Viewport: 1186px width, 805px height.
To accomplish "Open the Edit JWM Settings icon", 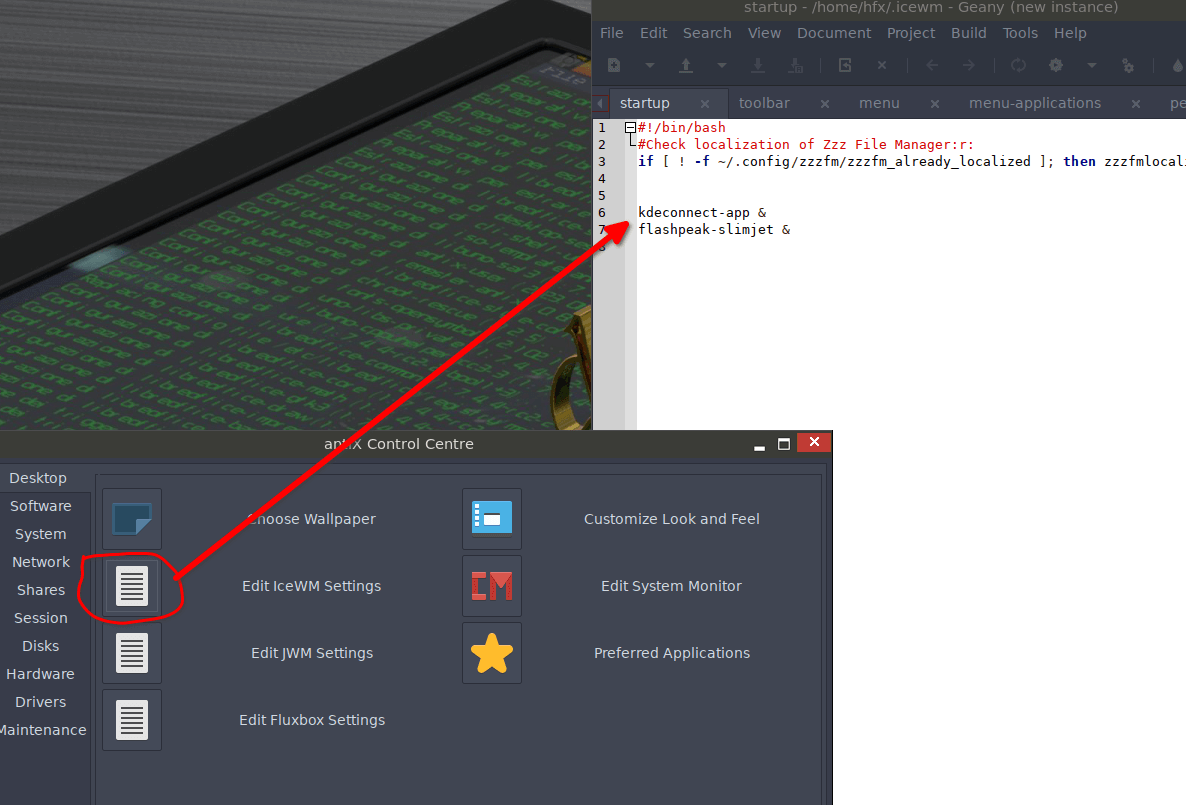I will [131, 653].
